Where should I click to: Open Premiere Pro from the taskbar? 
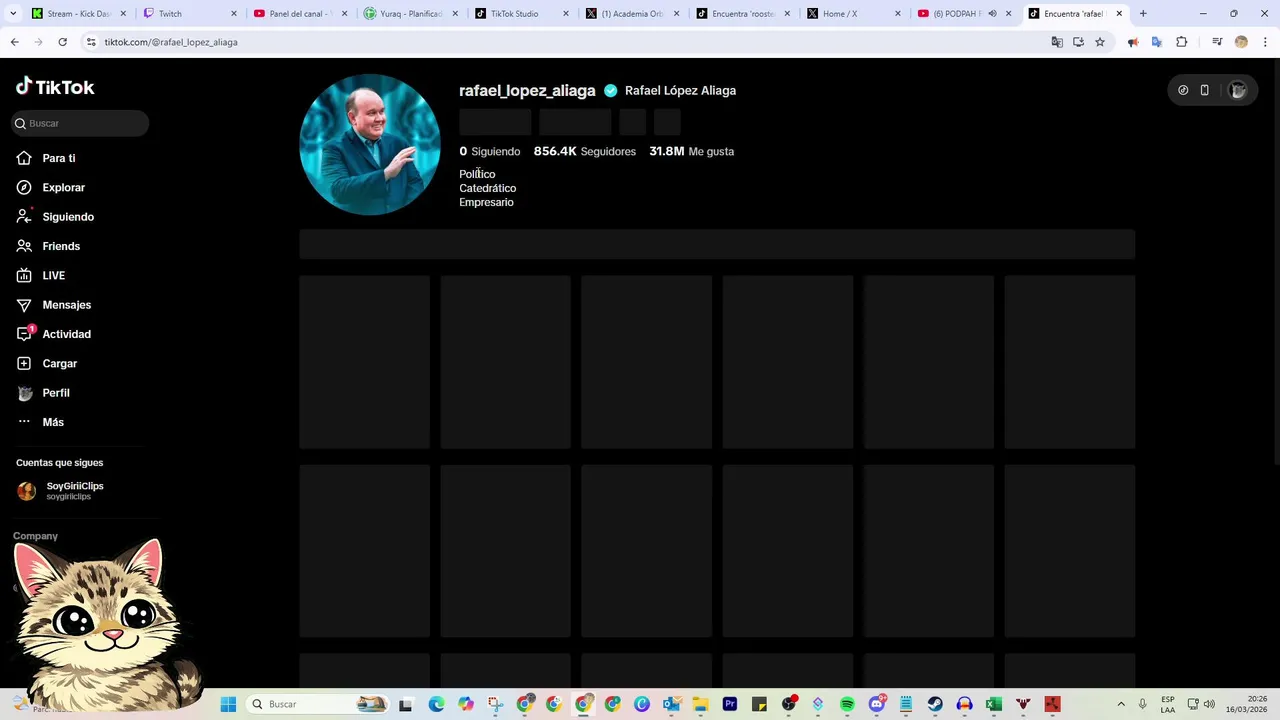(730, 704)
